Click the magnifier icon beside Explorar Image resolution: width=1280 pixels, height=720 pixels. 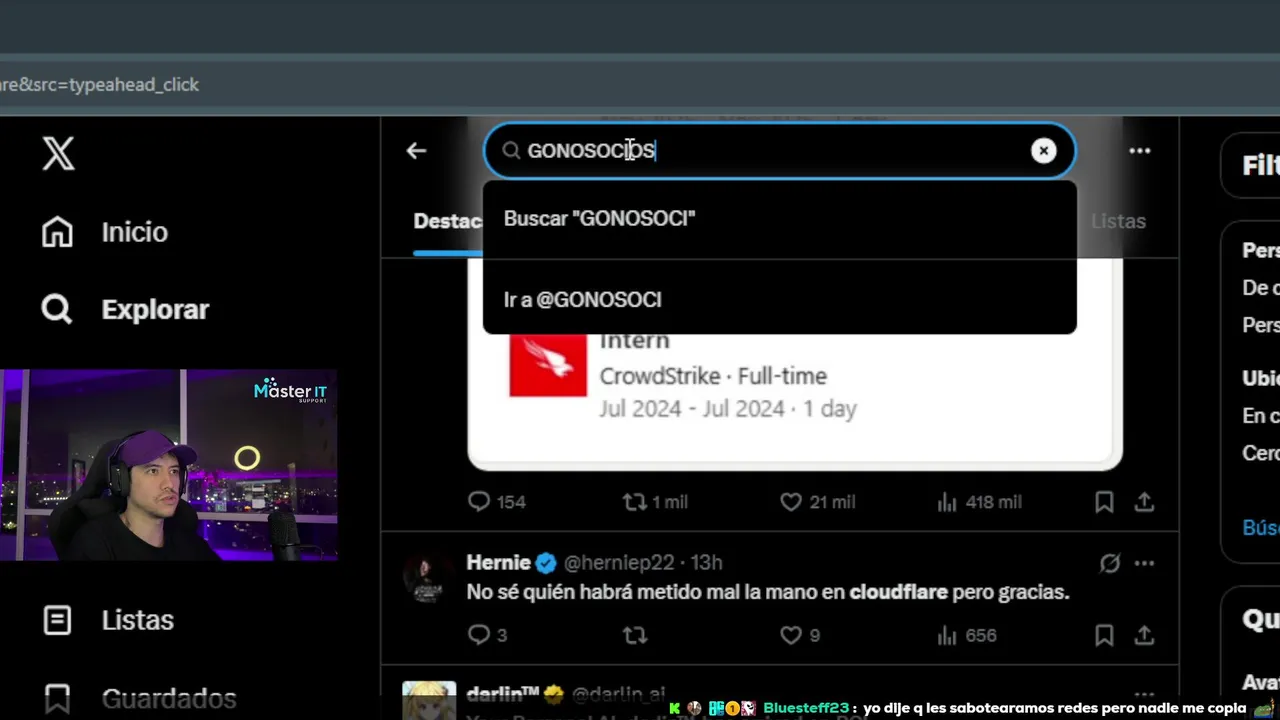(57, 309)
